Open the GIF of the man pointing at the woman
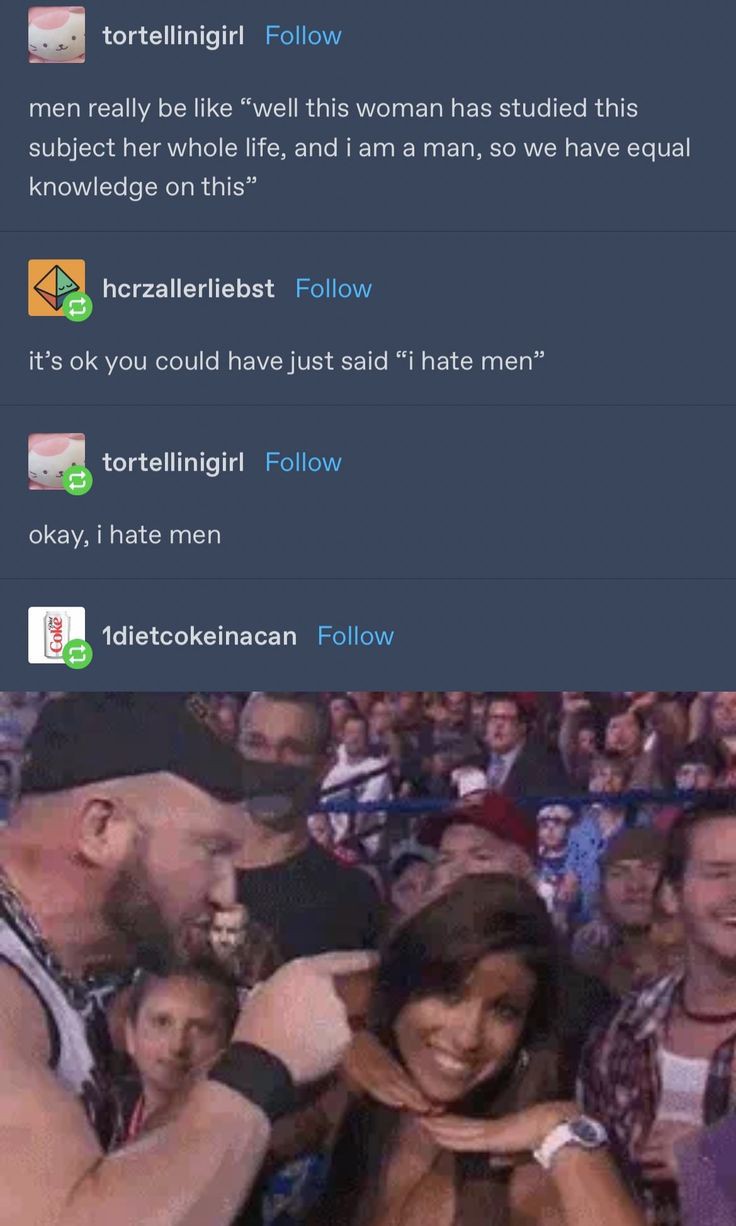 click(368, 958)
